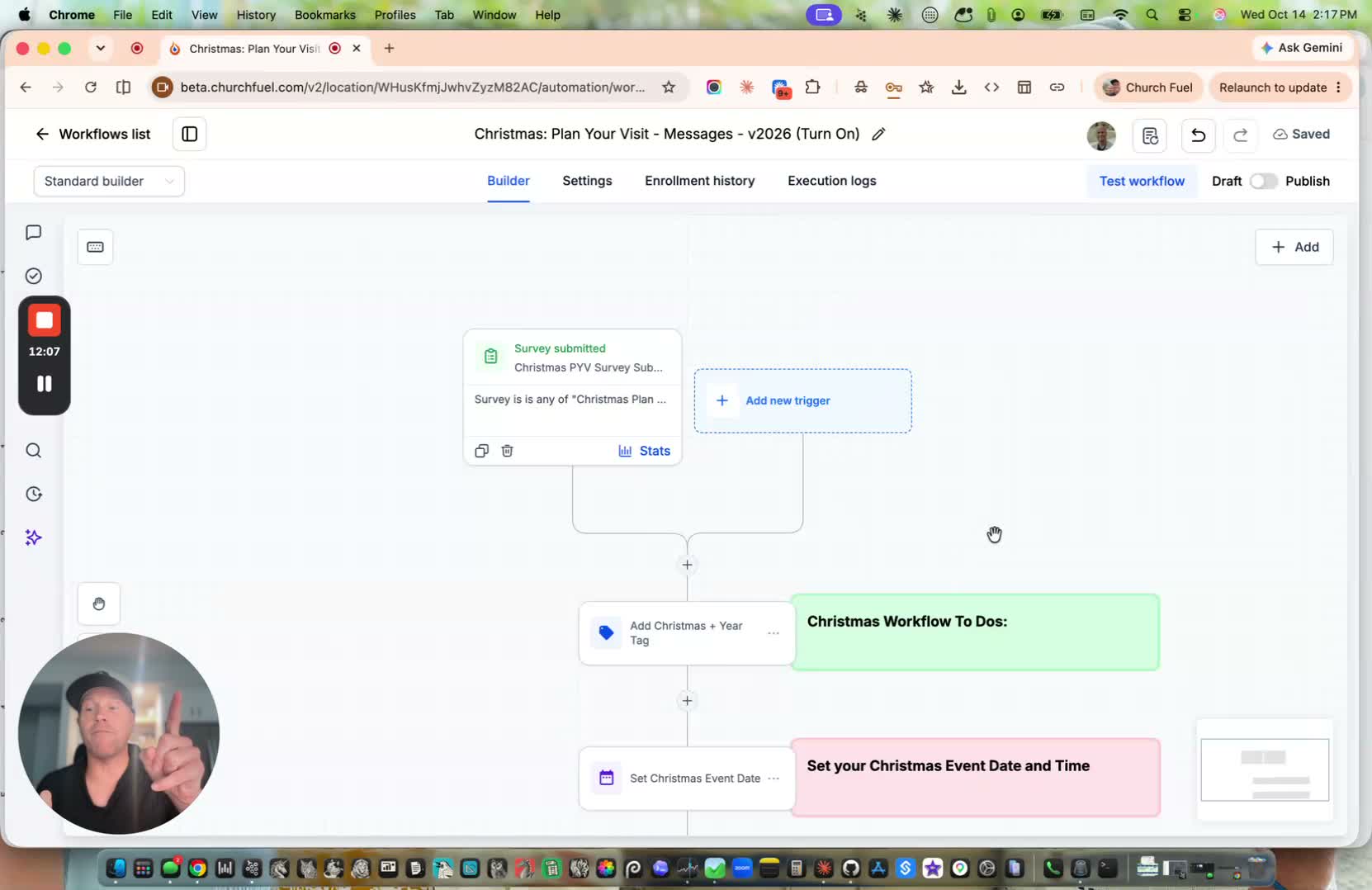
Task: Open options menu for Add Christmas + Year Tag
Action: tap(774, 633)
